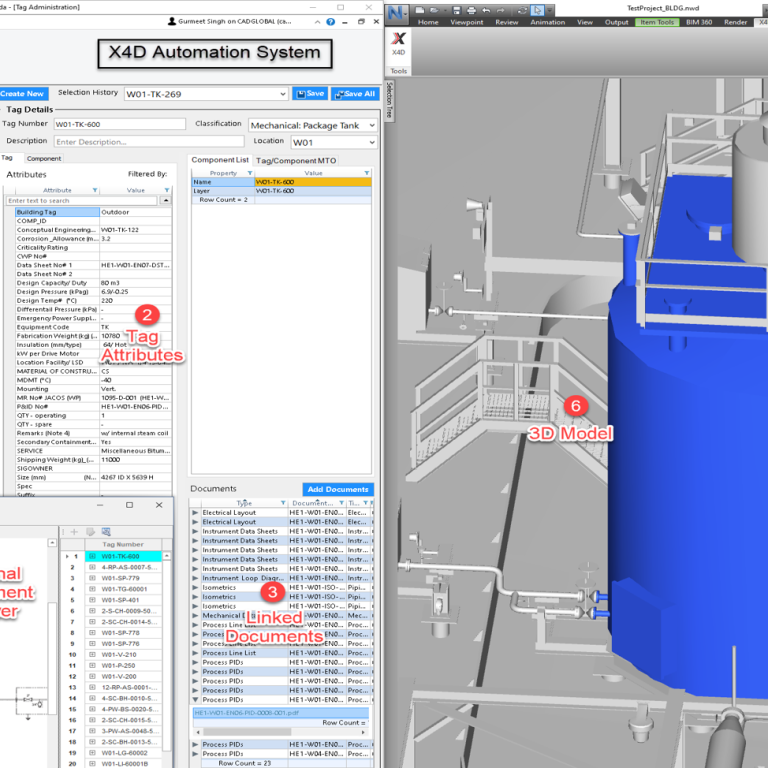Switch to the Tag/Component MTO tab
Viewport: 768px width, 768px height.
coord(296,161)
